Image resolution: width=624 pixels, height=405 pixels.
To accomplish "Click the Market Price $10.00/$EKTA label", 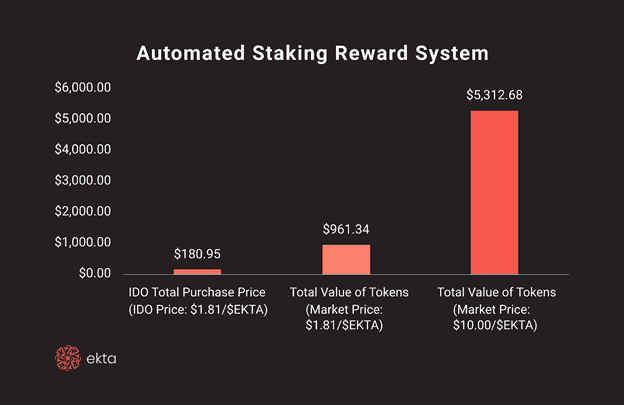I will pos(495,317).
